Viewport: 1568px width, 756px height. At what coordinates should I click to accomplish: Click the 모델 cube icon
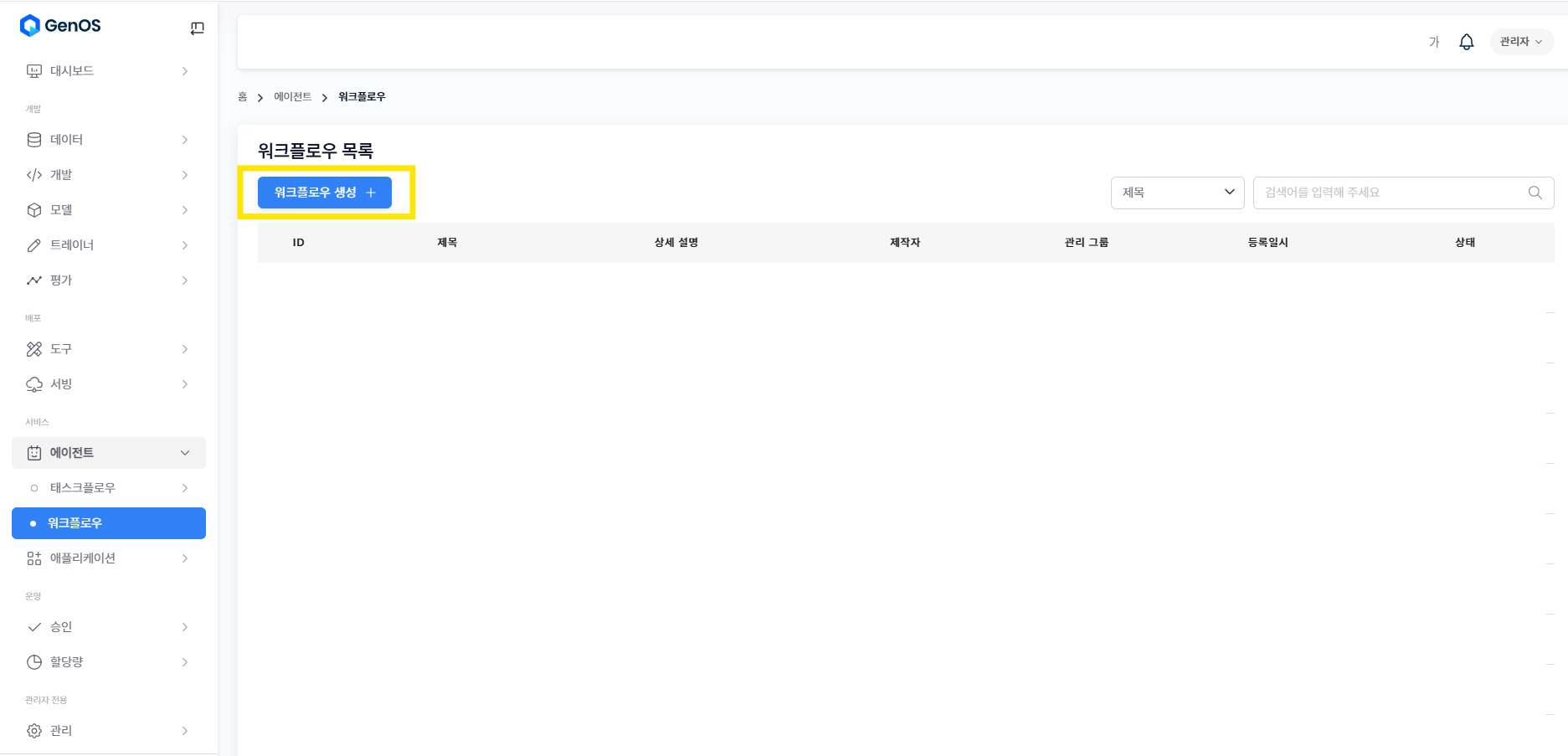tap(34, 210)
